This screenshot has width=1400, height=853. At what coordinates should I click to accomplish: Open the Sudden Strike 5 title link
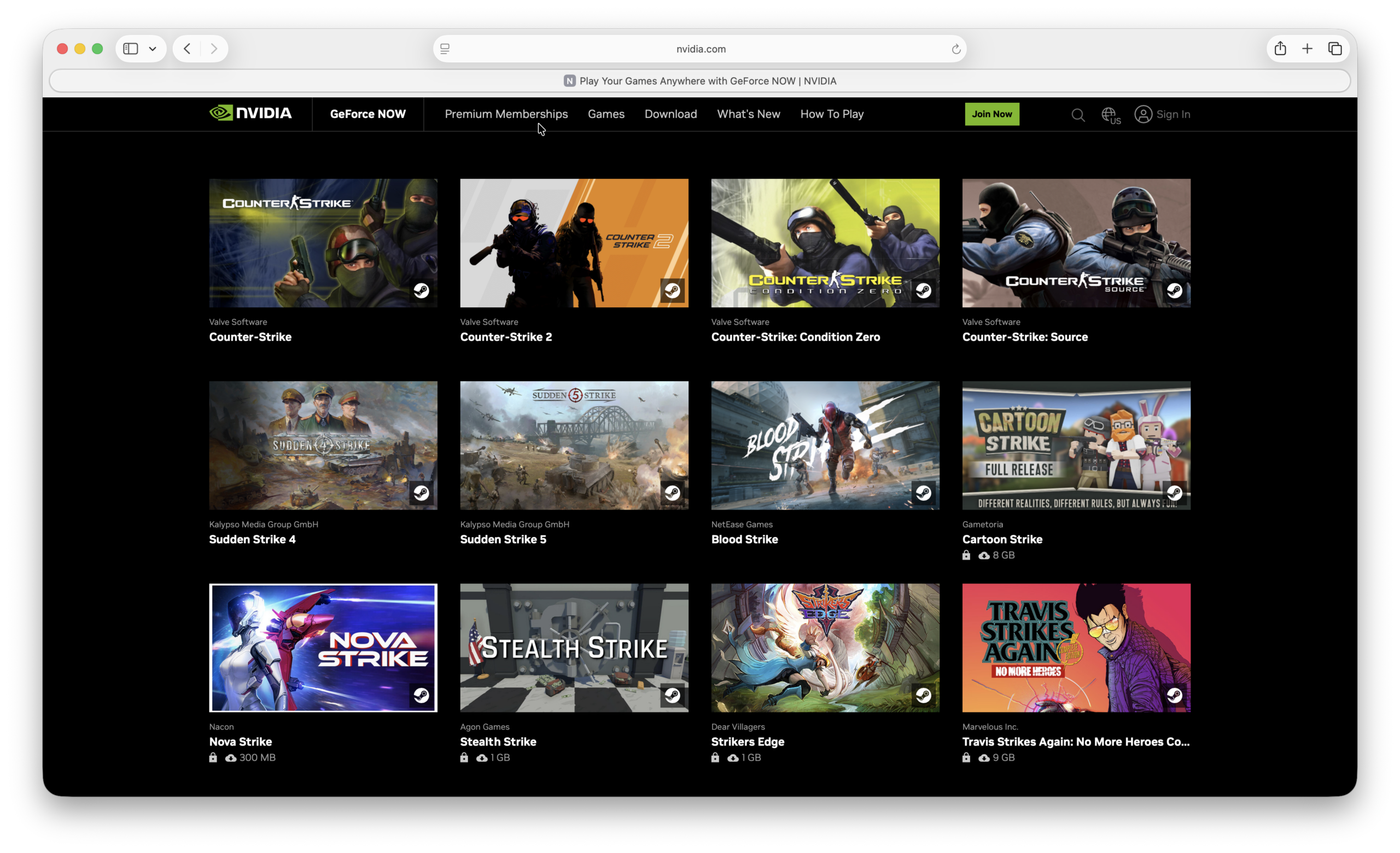pos(503,539)
